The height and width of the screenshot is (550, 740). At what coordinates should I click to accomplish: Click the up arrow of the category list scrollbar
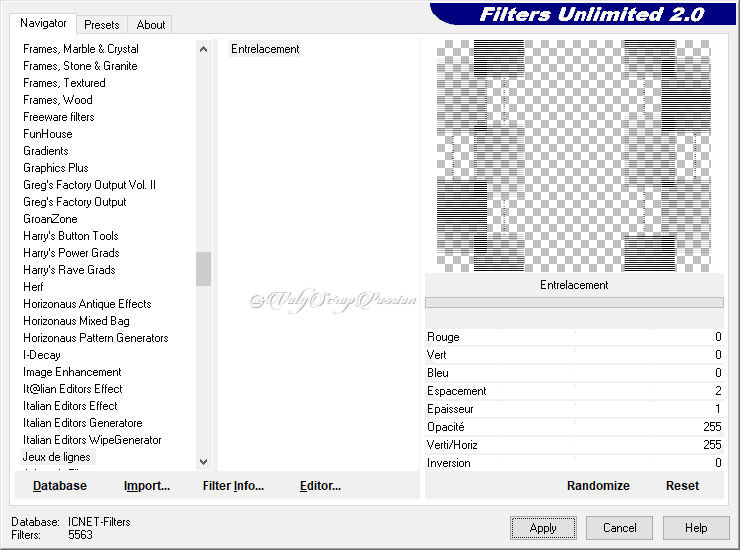click(x=203, y=49)
